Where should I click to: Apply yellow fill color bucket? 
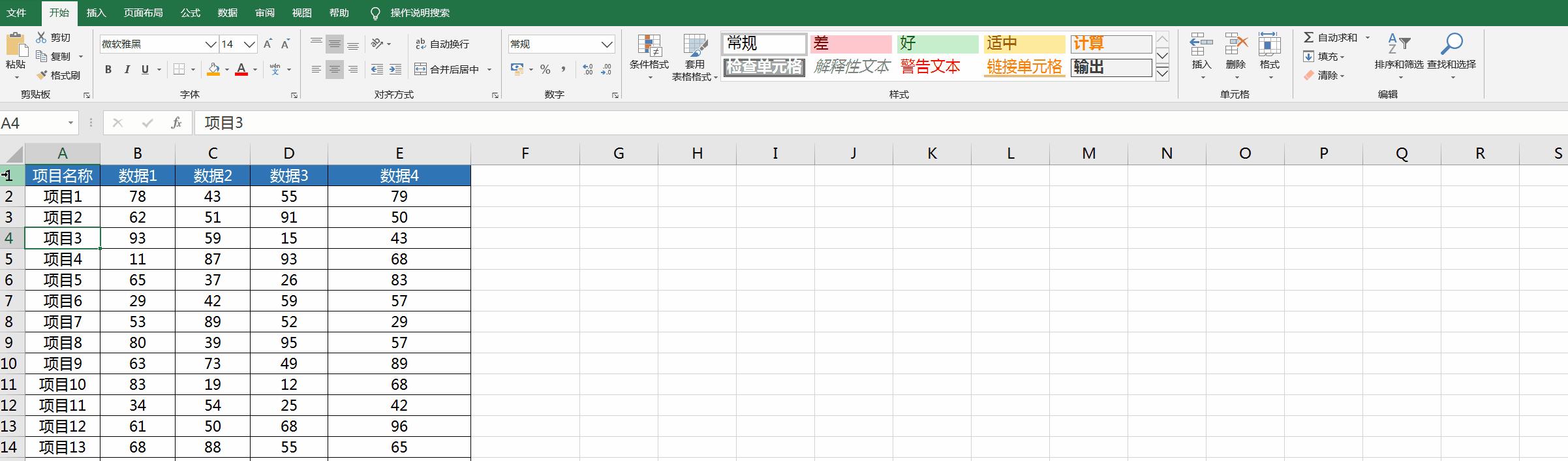(x=213, y=69)
